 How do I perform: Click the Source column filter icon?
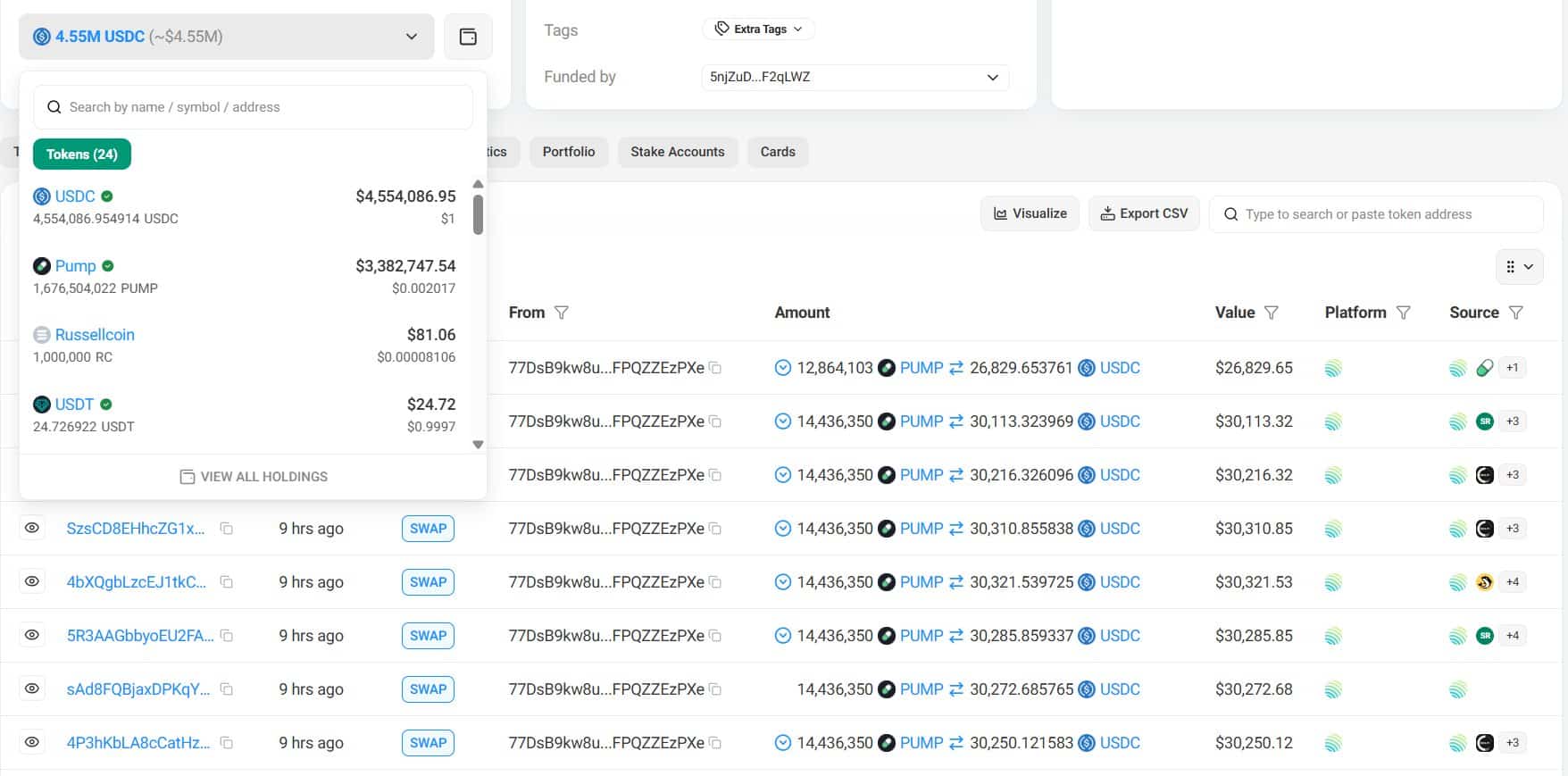pos(1515,313)
